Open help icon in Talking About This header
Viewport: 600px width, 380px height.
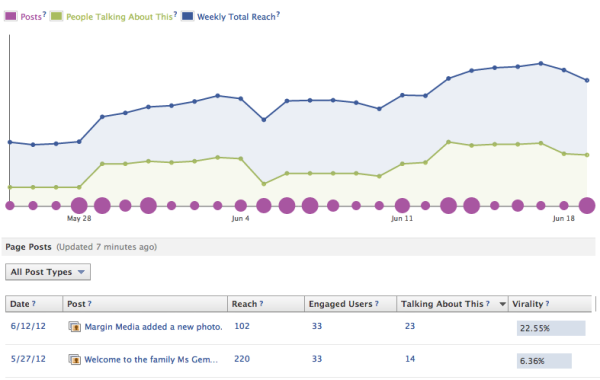pyautogui.click(x=488, y=303)
